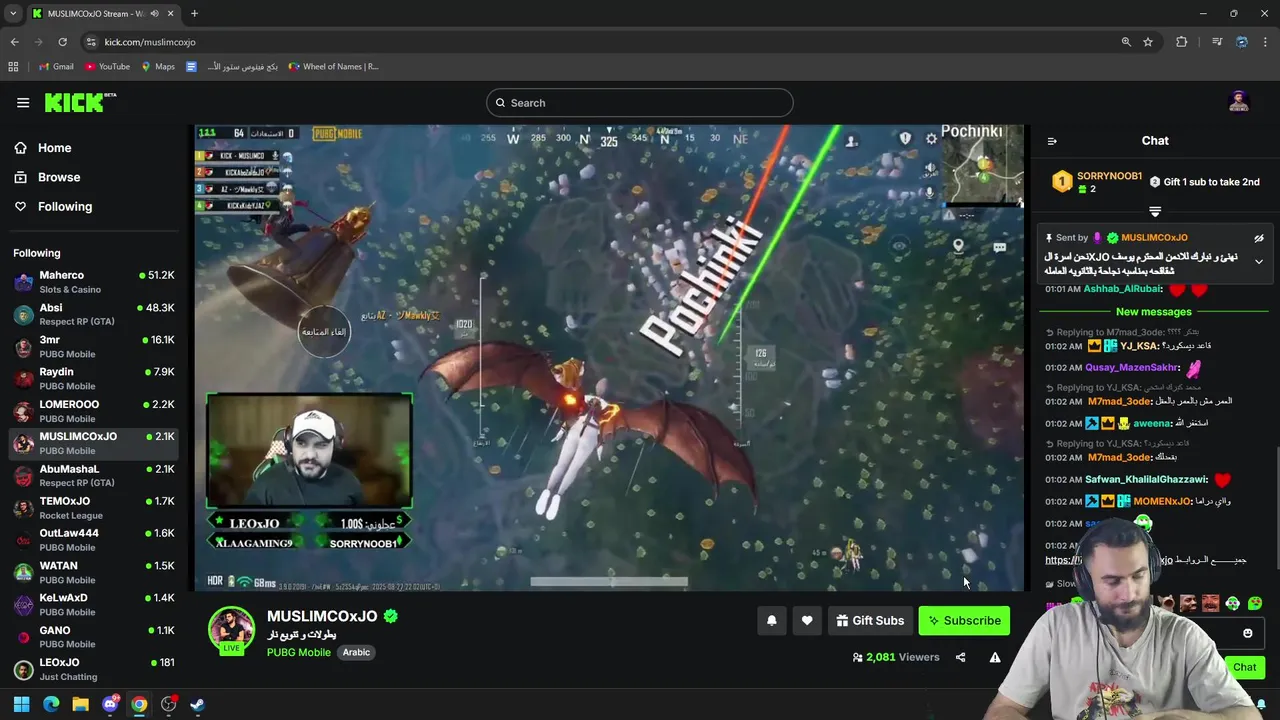Open aweena's username in chat
The width and height of the screenshot is (1280, 720).
point(1153,424)
